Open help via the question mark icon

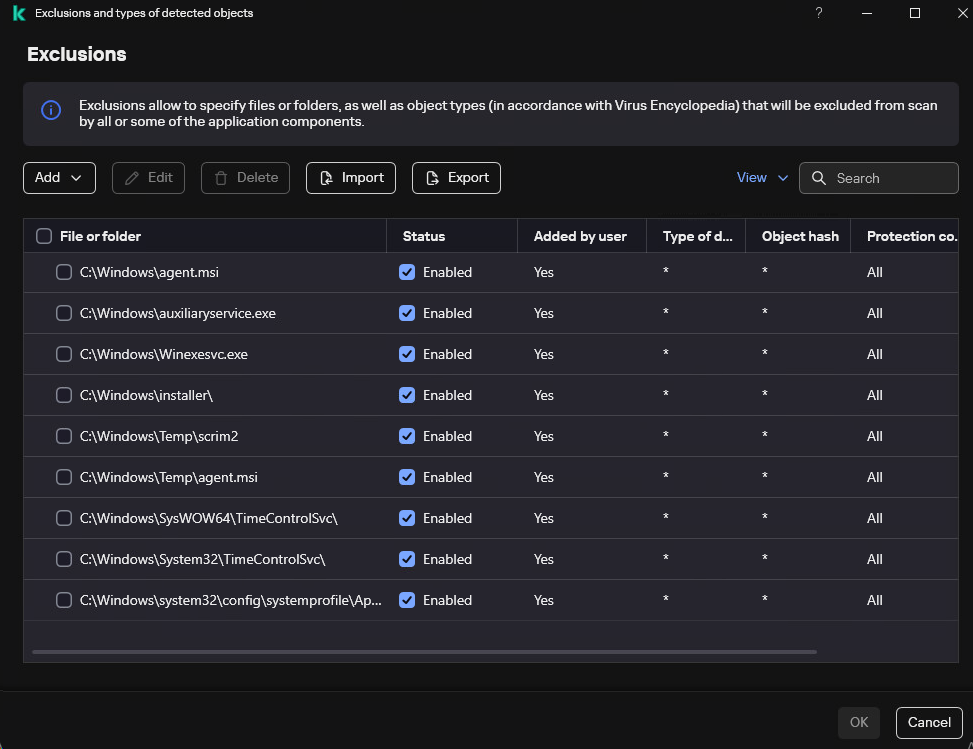tap(818, 13)
